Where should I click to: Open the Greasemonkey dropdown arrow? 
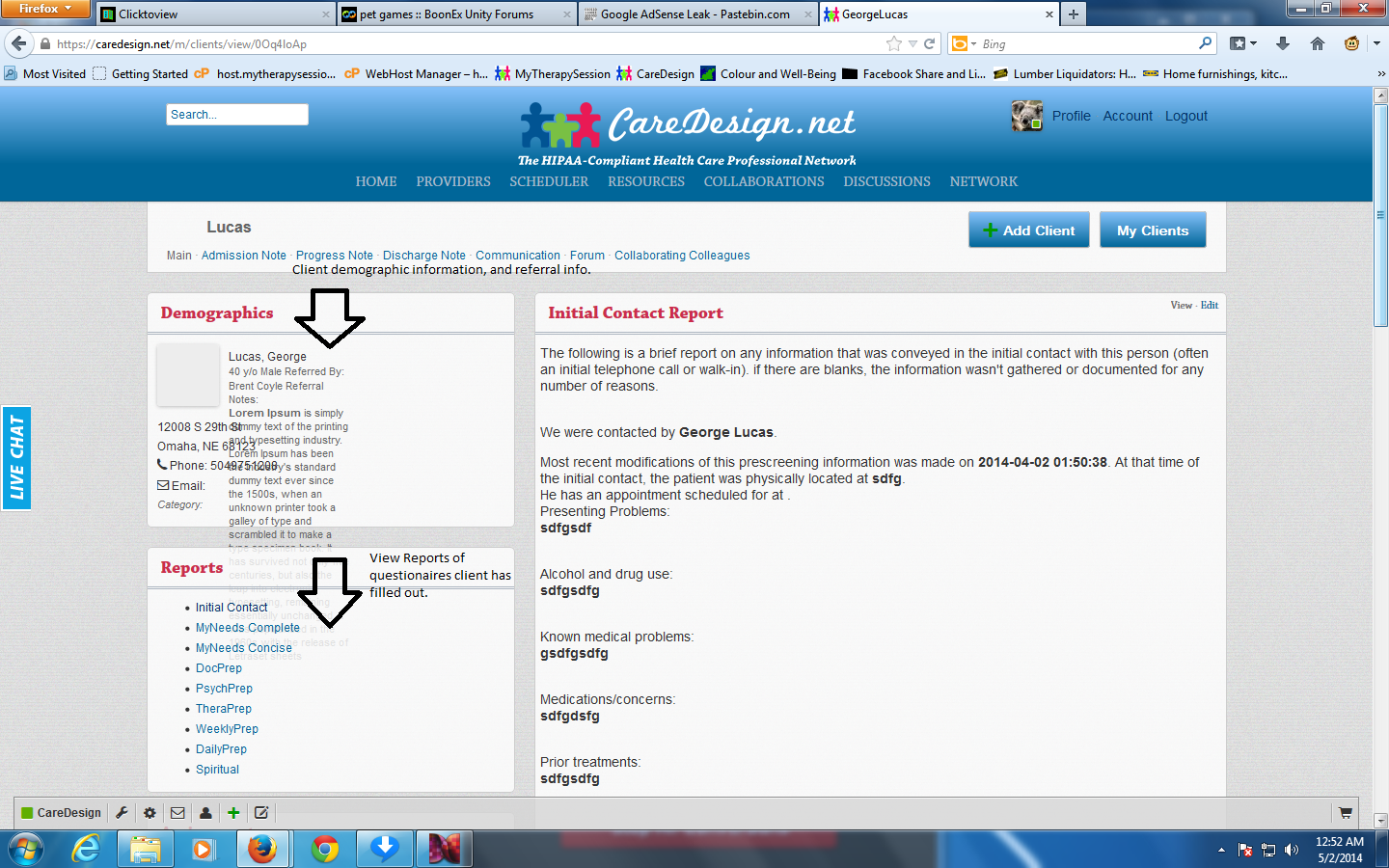point(1376,43)
